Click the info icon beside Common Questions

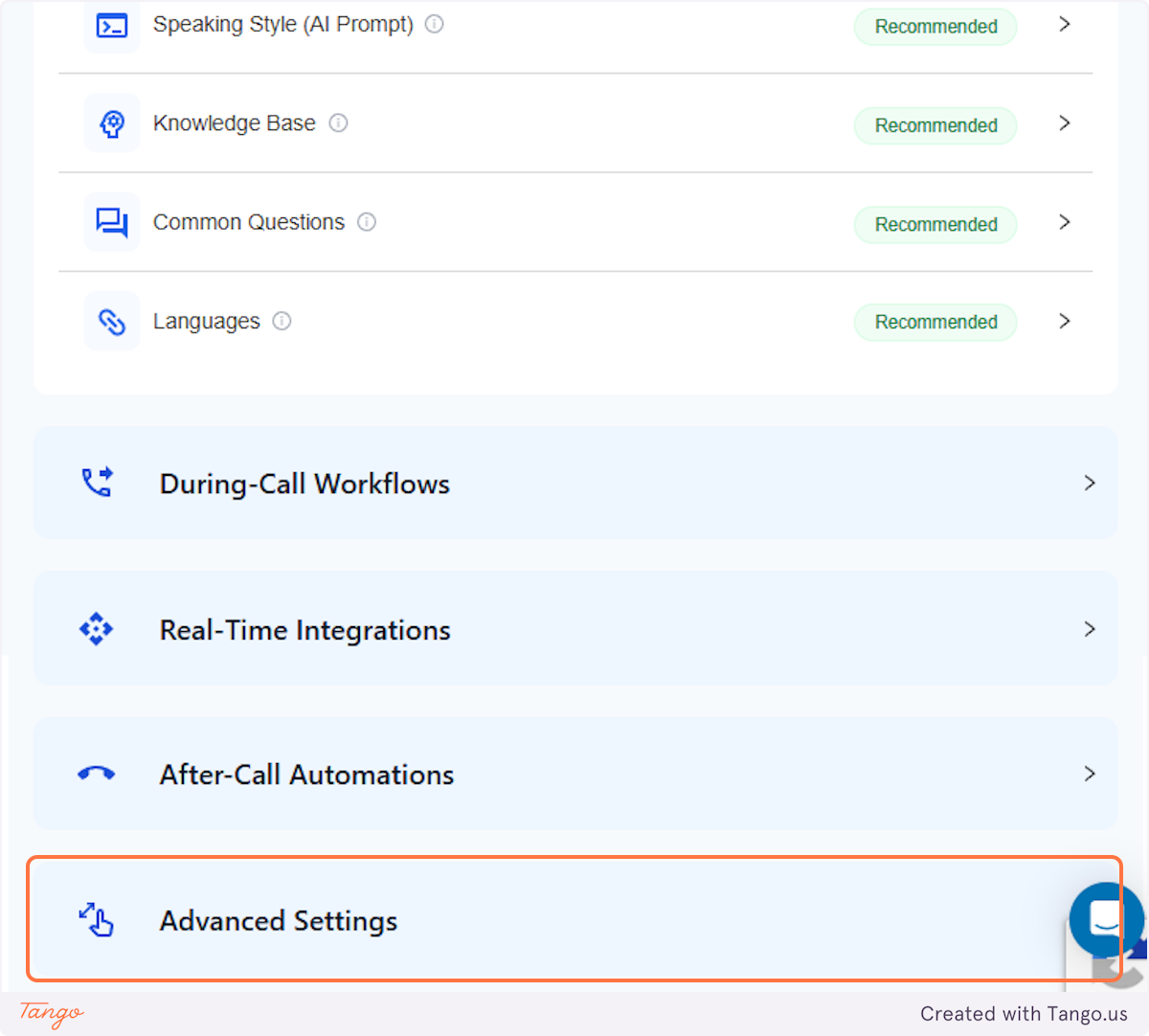(x=367, y=221)
